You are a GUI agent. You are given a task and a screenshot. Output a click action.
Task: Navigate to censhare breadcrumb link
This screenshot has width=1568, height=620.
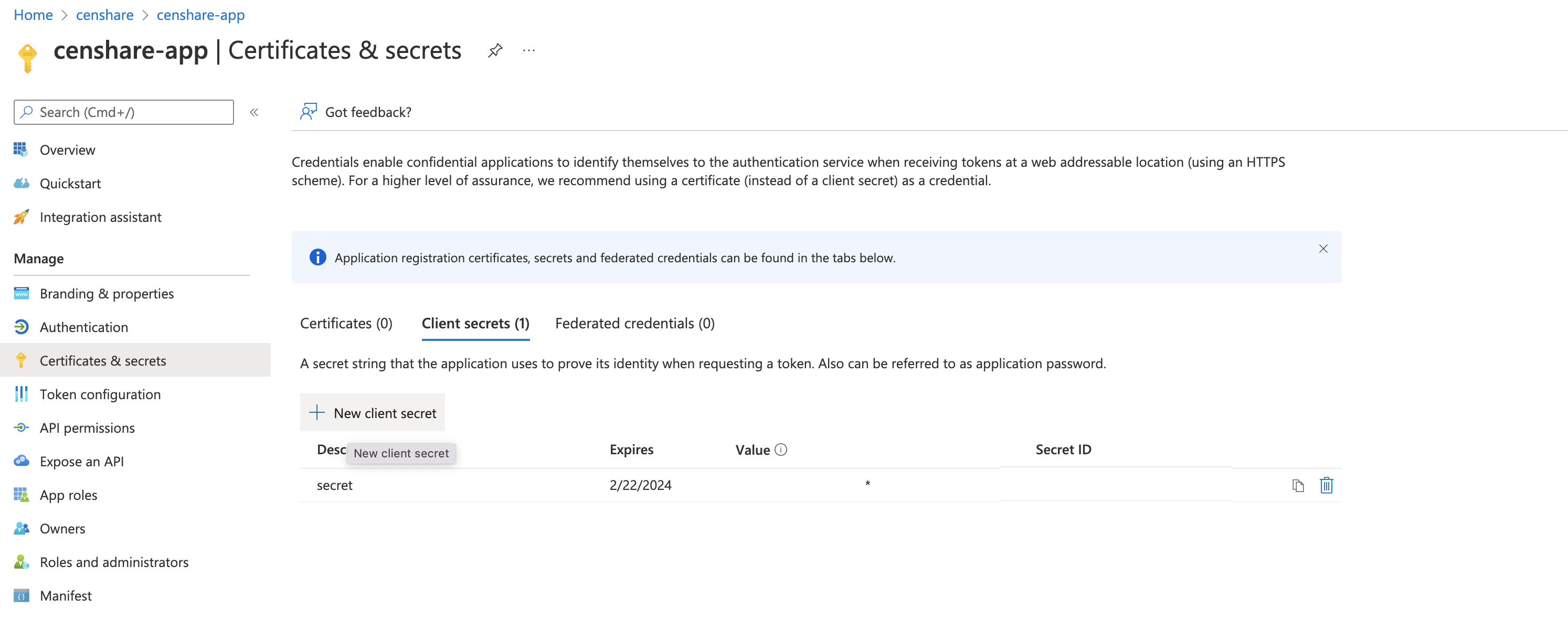click(105, 15)
